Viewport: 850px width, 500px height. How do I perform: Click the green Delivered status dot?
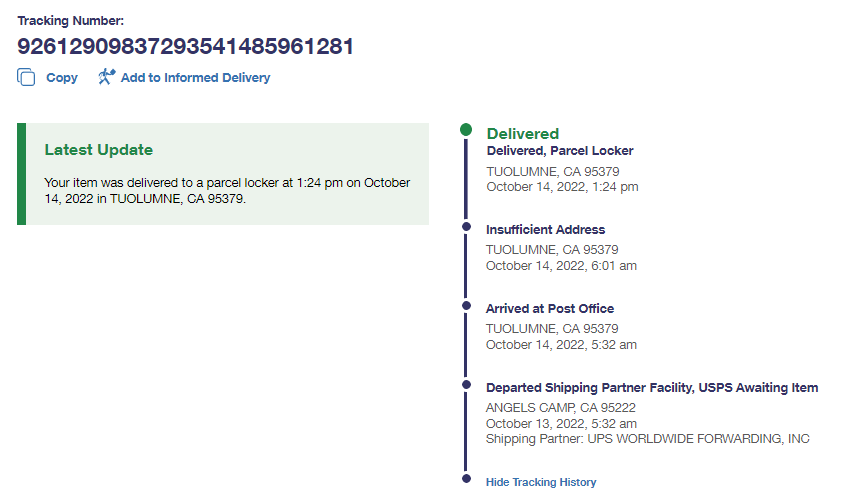point(466,130)
